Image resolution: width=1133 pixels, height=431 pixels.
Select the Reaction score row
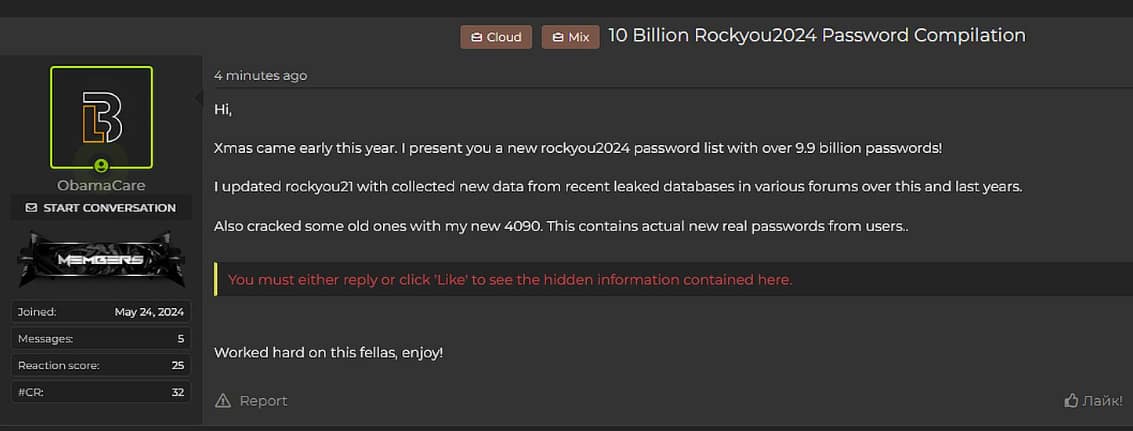100,366
